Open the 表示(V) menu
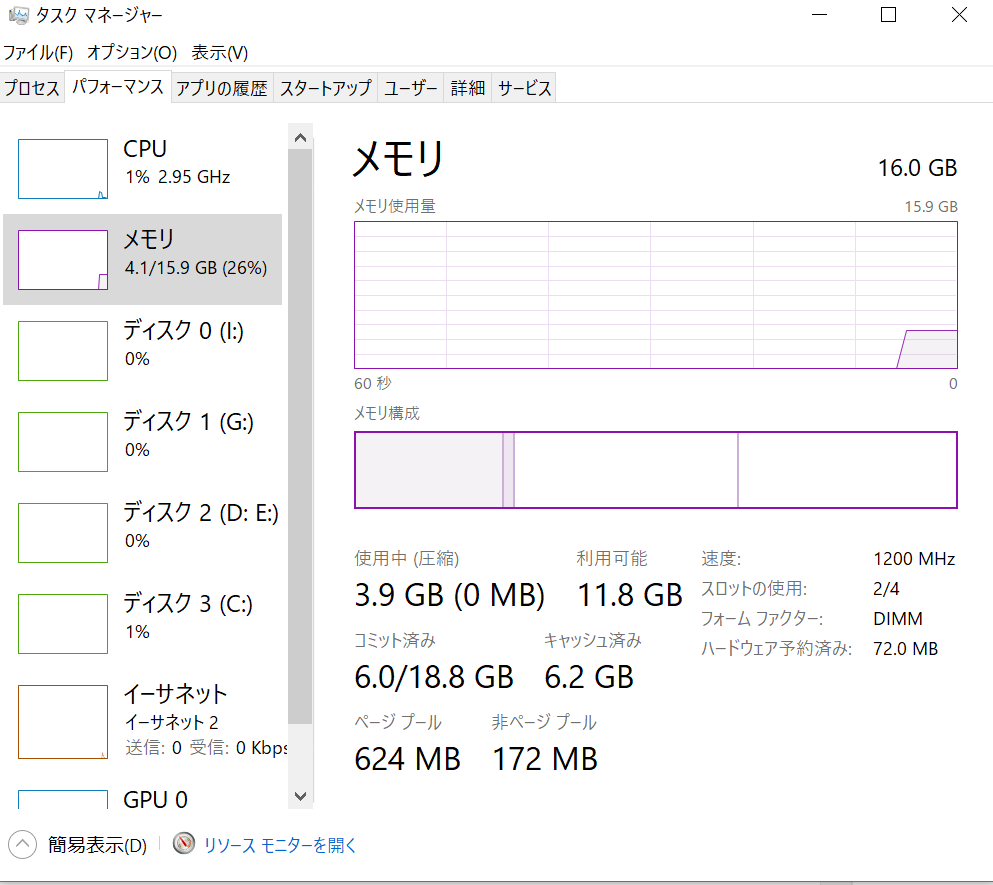 [220, 52]
